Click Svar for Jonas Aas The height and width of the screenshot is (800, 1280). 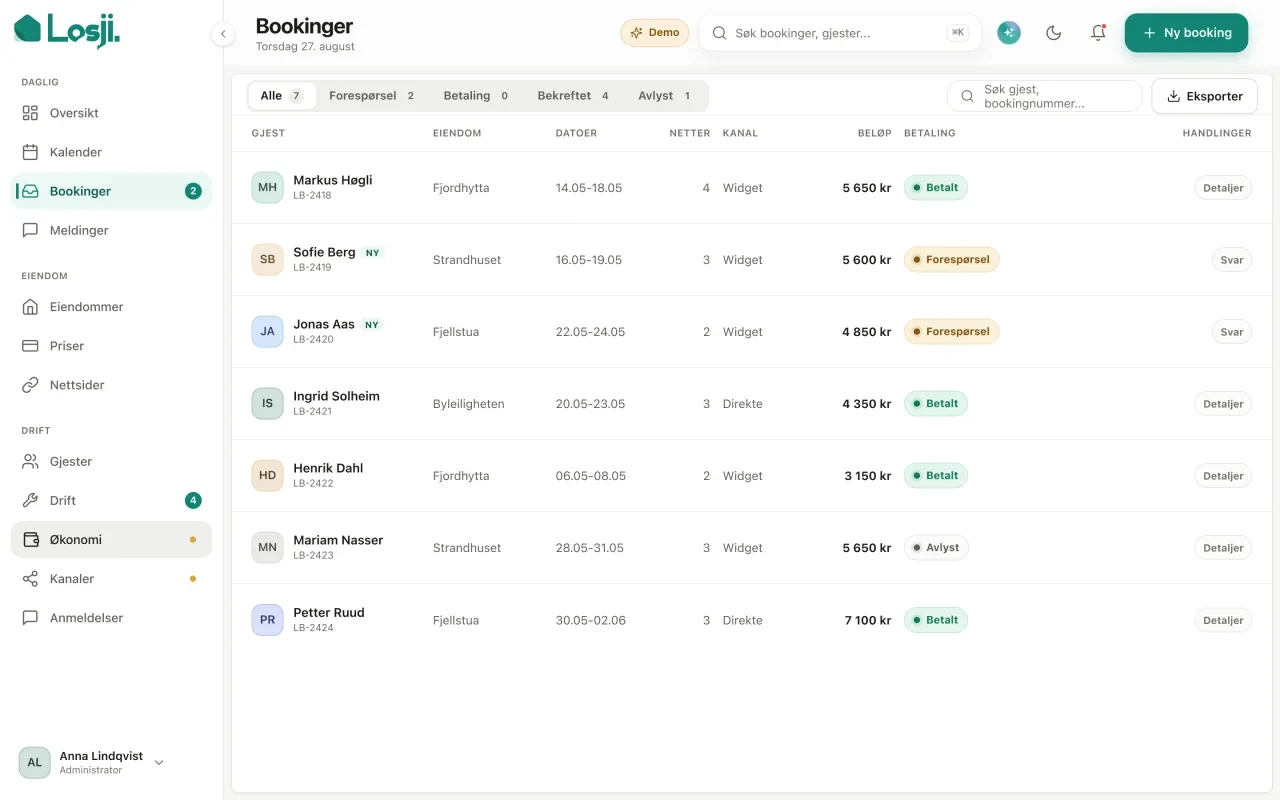point(1232,332)
